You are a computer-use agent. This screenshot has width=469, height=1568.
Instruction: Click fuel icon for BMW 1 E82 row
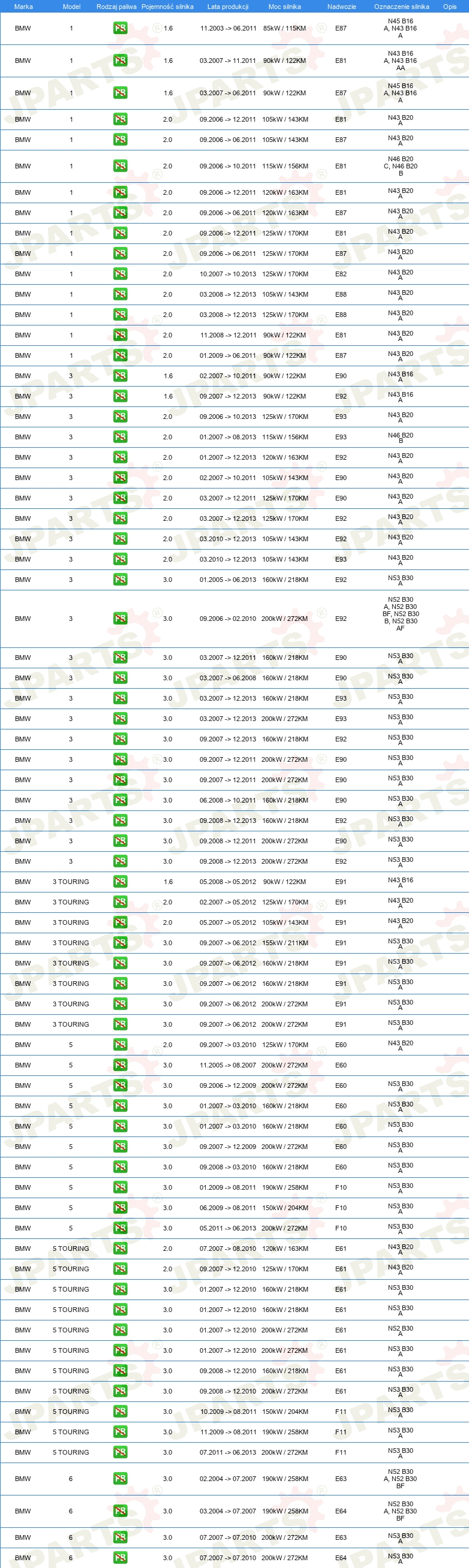(120, 274)
